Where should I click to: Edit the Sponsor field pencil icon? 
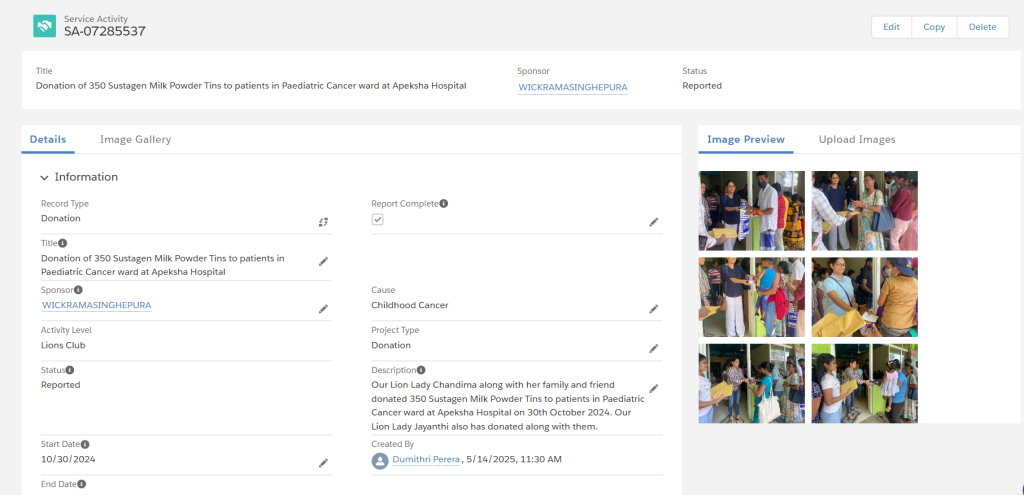click(323, 309)
